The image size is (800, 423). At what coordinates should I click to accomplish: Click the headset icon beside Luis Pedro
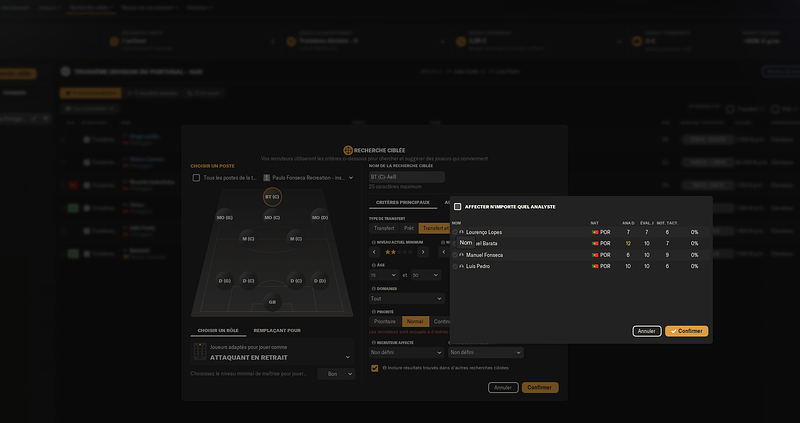pyautogui.click(x=462, y=266)
